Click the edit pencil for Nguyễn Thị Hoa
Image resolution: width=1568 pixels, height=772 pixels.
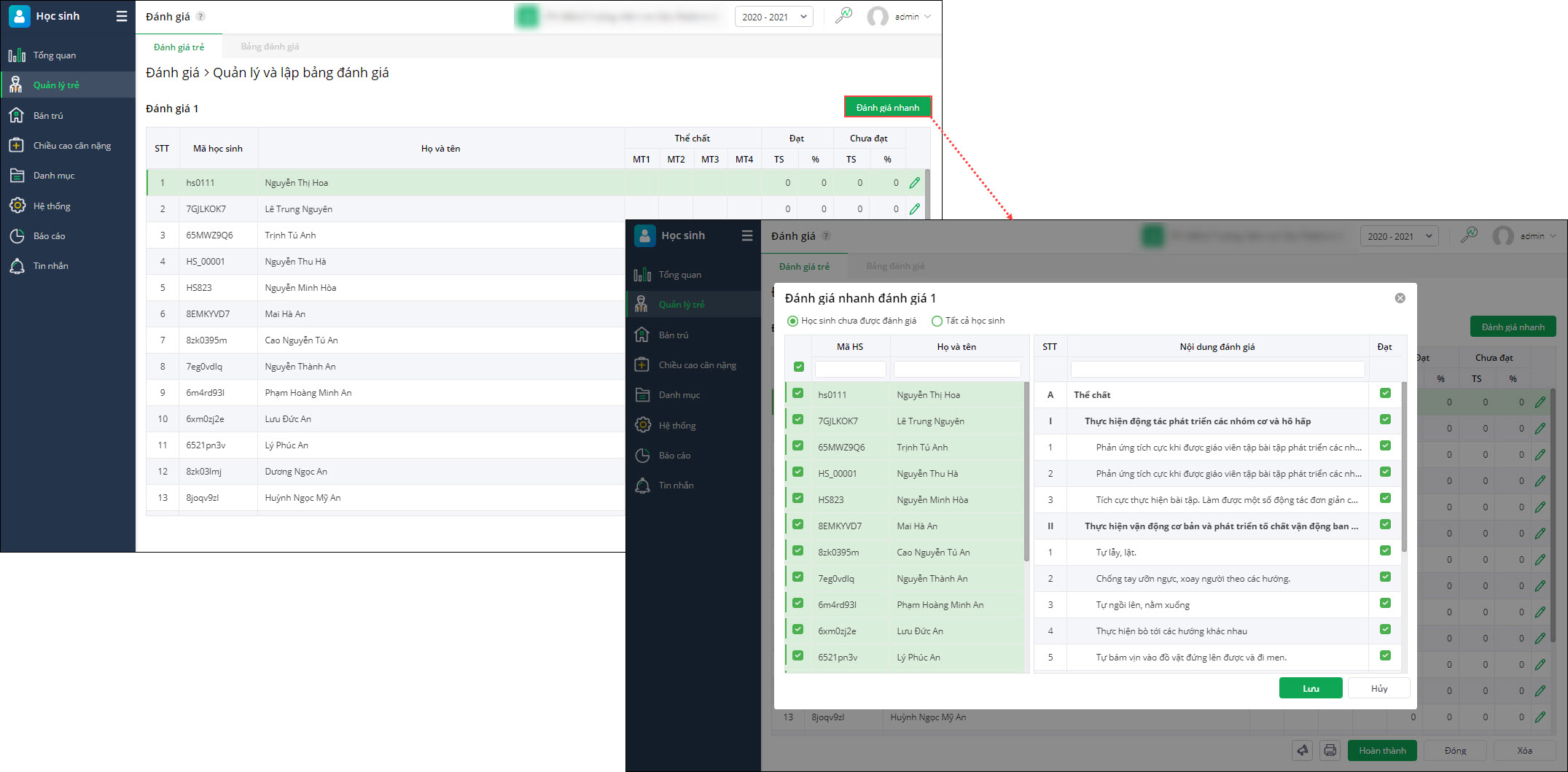point(914,183)
